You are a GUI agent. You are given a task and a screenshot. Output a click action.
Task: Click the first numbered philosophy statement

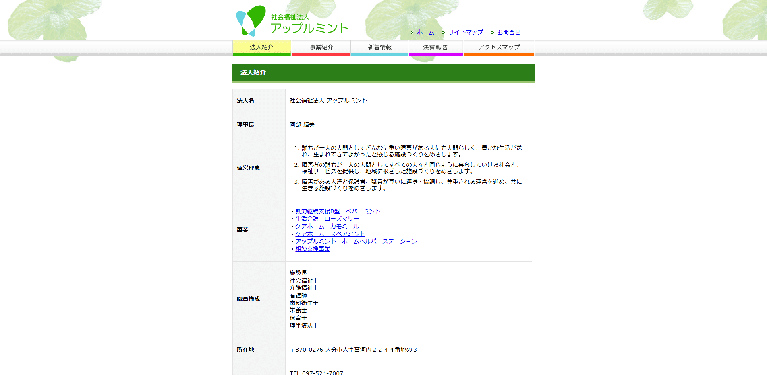coord(412,150)
